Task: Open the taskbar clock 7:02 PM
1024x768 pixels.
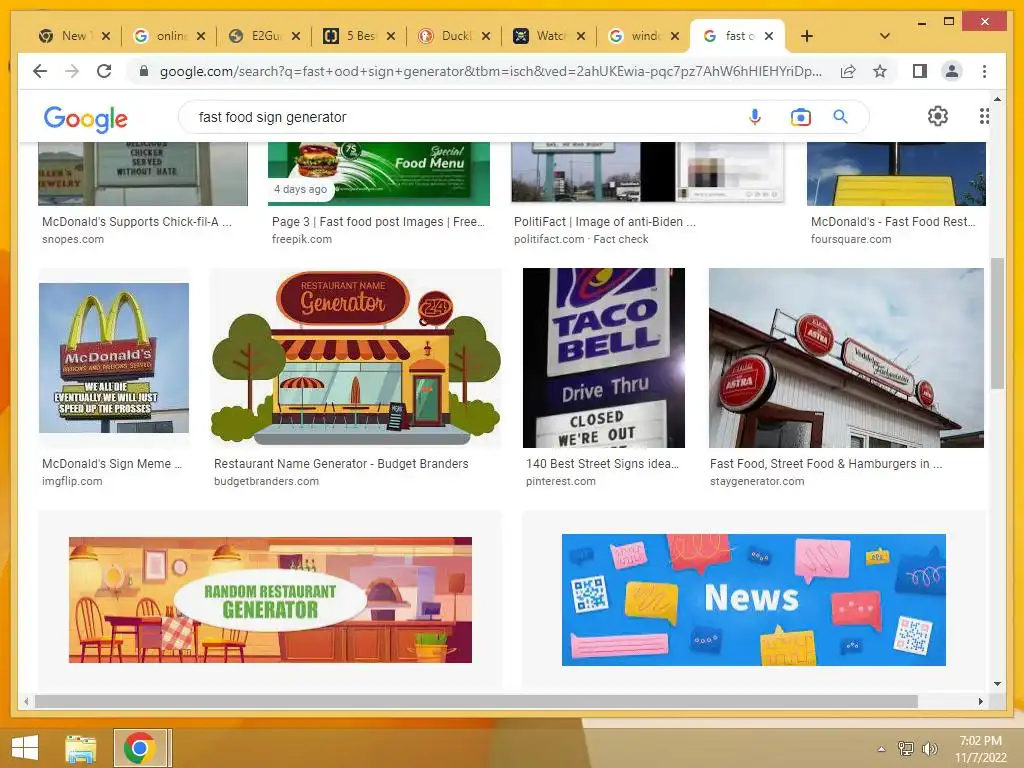Action: tap(980, 749)
